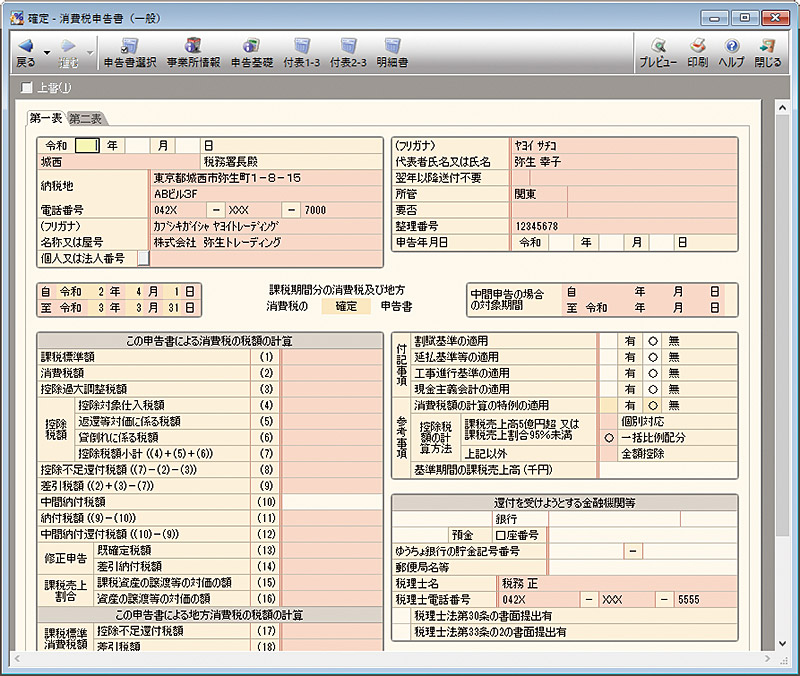Select the 全額控除 option

609,454
